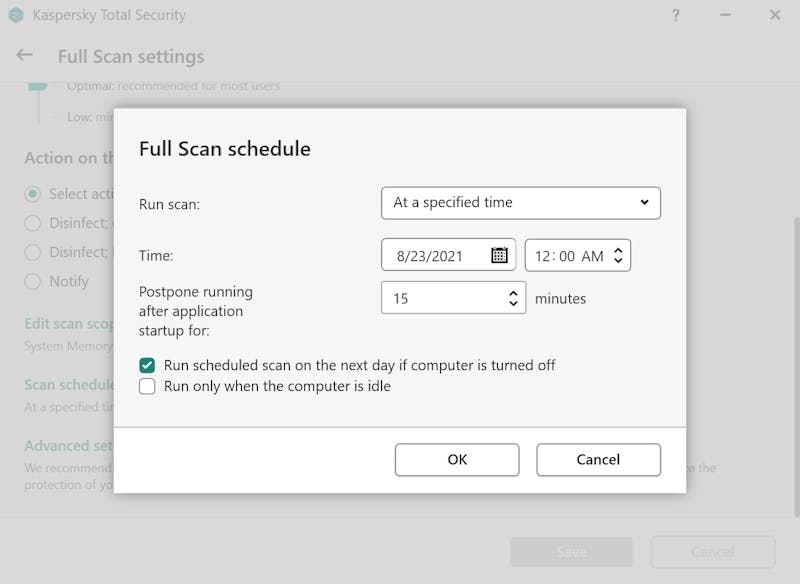This screenshot has height=584, width=800.
Task: Open the Advanced settings link
Action: [x=69, y=446]
